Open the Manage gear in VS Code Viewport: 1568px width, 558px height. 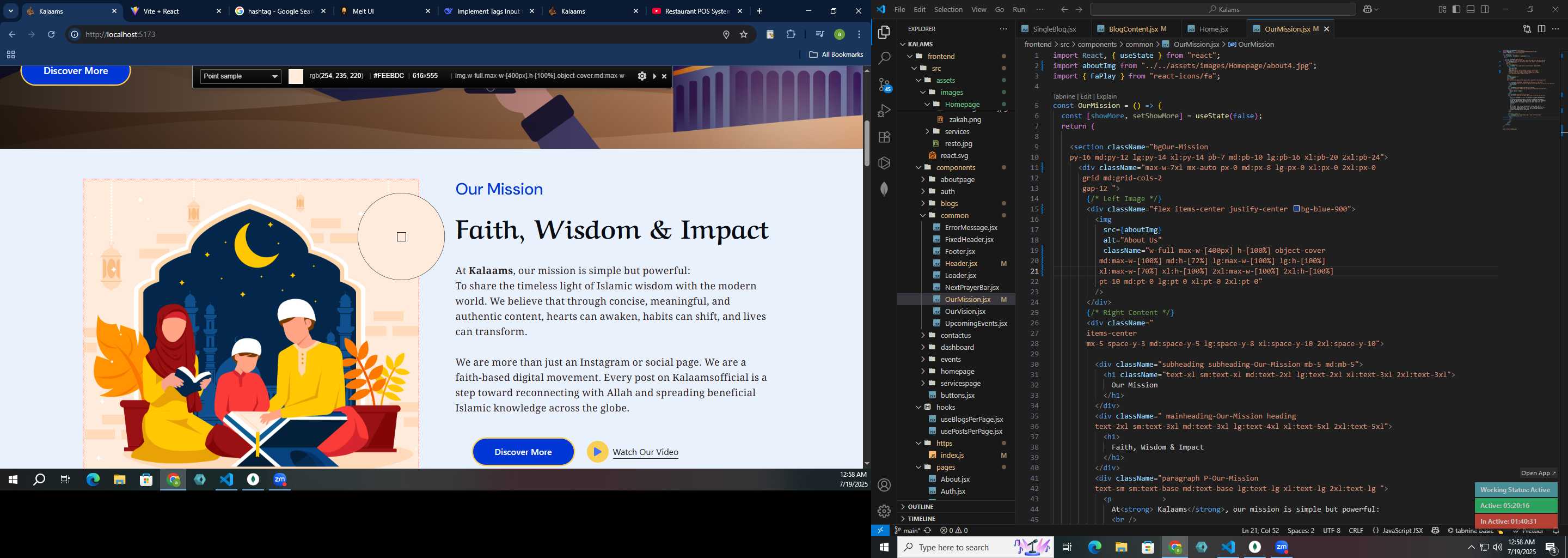[x=884, y=511]
